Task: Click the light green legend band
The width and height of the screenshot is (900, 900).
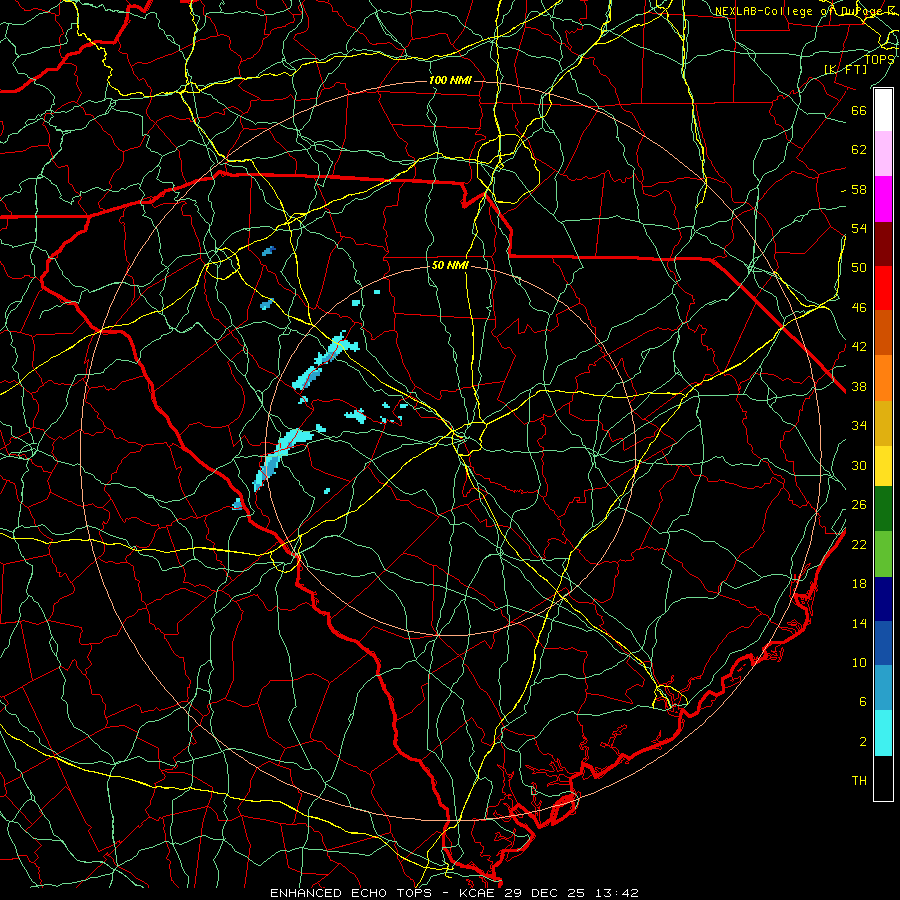Action: [x=883, y=554]
